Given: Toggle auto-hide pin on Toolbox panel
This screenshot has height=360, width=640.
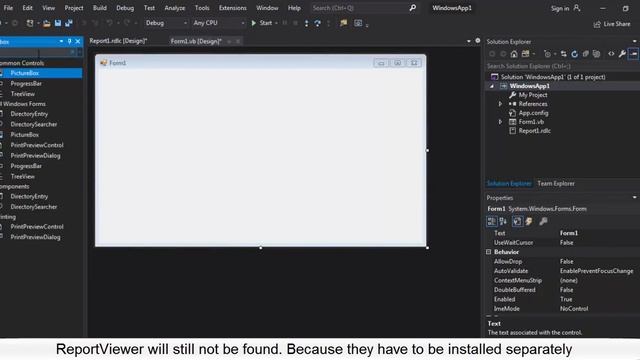Looking at the screenshot, I should click(69, 41).
